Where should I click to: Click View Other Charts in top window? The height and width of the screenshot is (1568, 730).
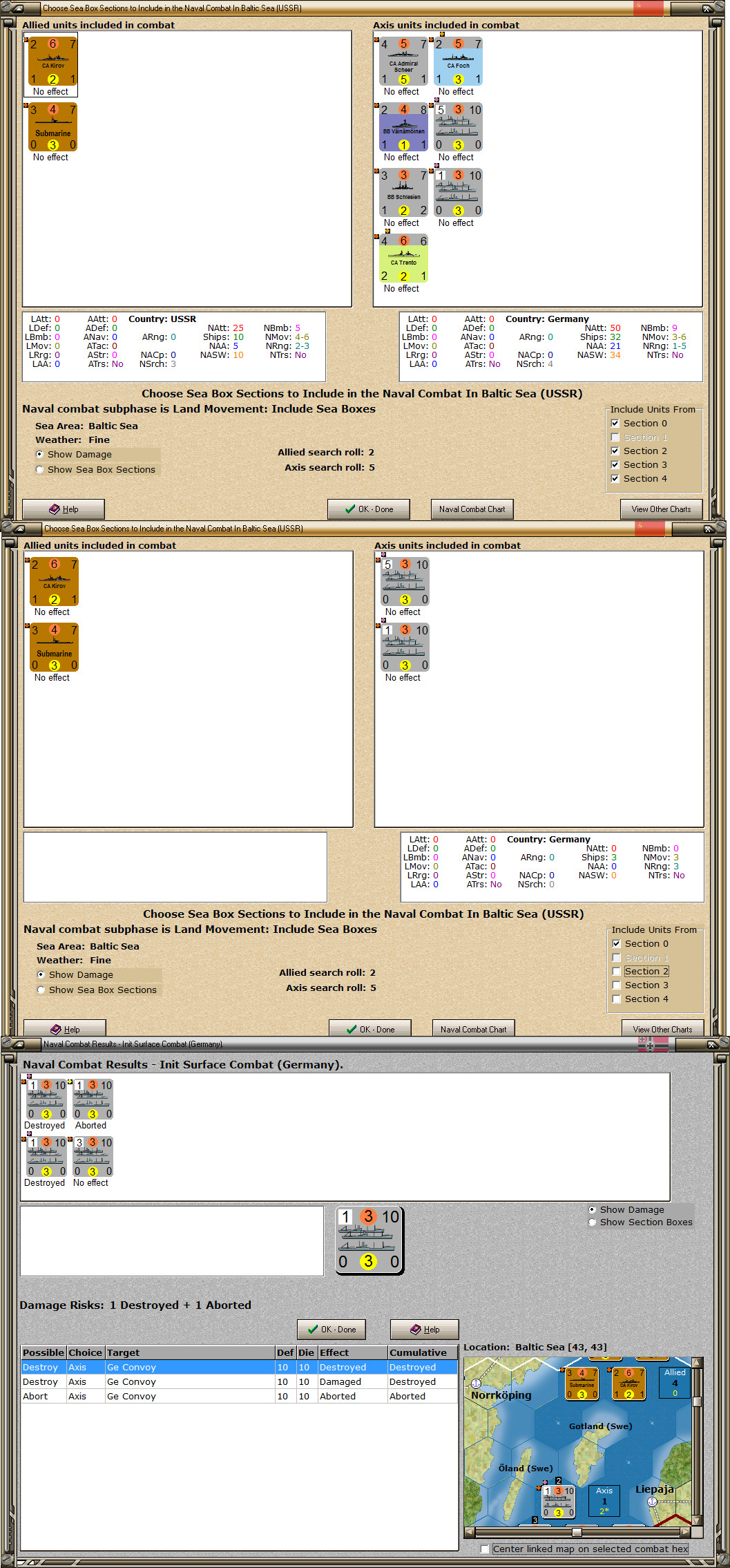click(x=661, y=509)
